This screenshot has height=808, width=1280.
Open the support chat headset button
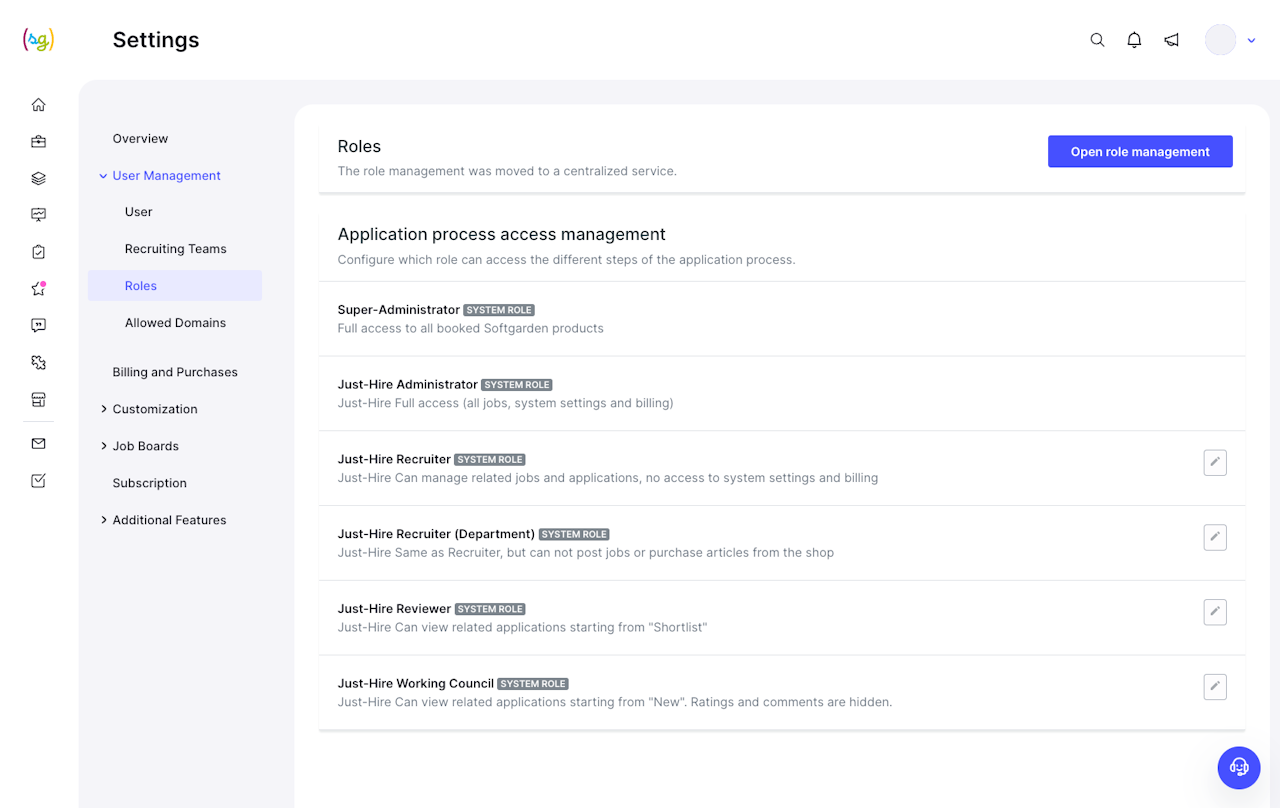coord(1239,767)
